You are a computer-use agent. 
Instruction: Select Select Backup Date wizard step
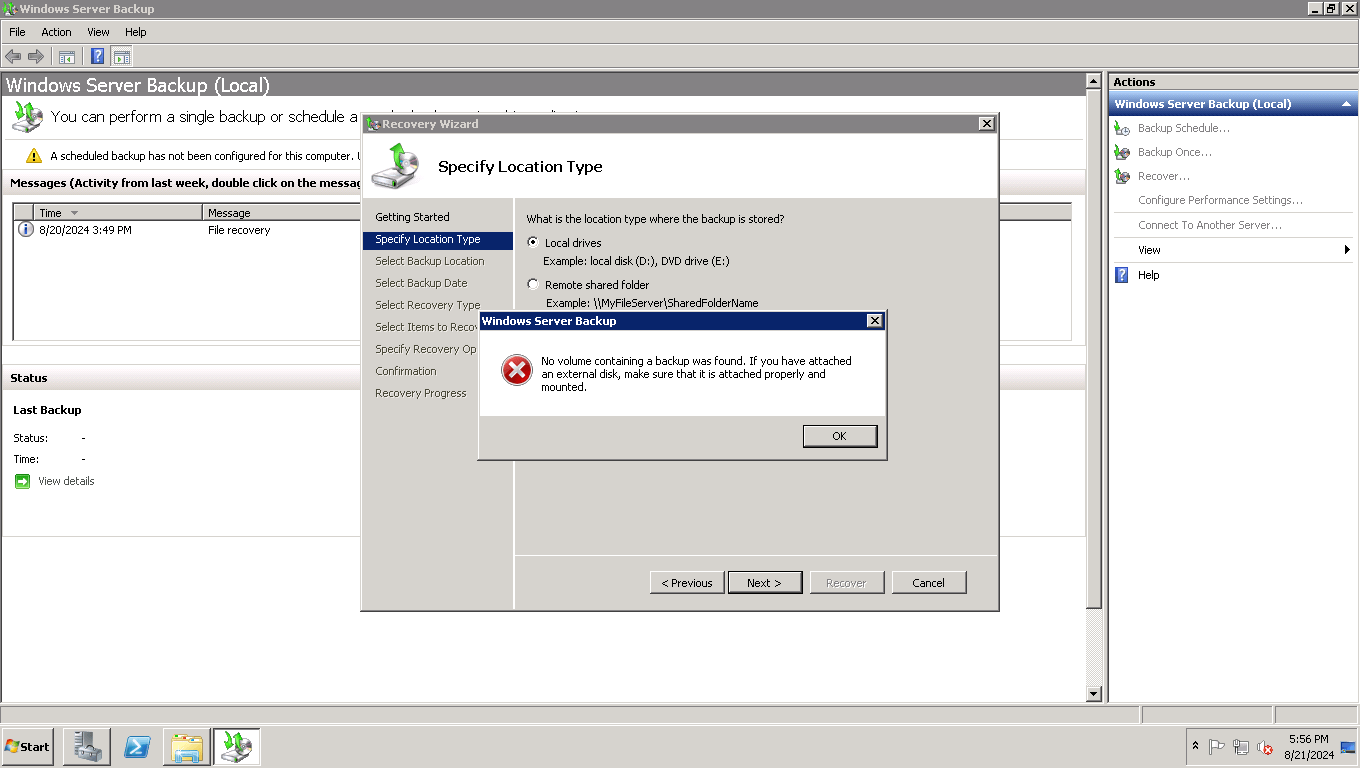pyautogui.click(x=421, y=283)
